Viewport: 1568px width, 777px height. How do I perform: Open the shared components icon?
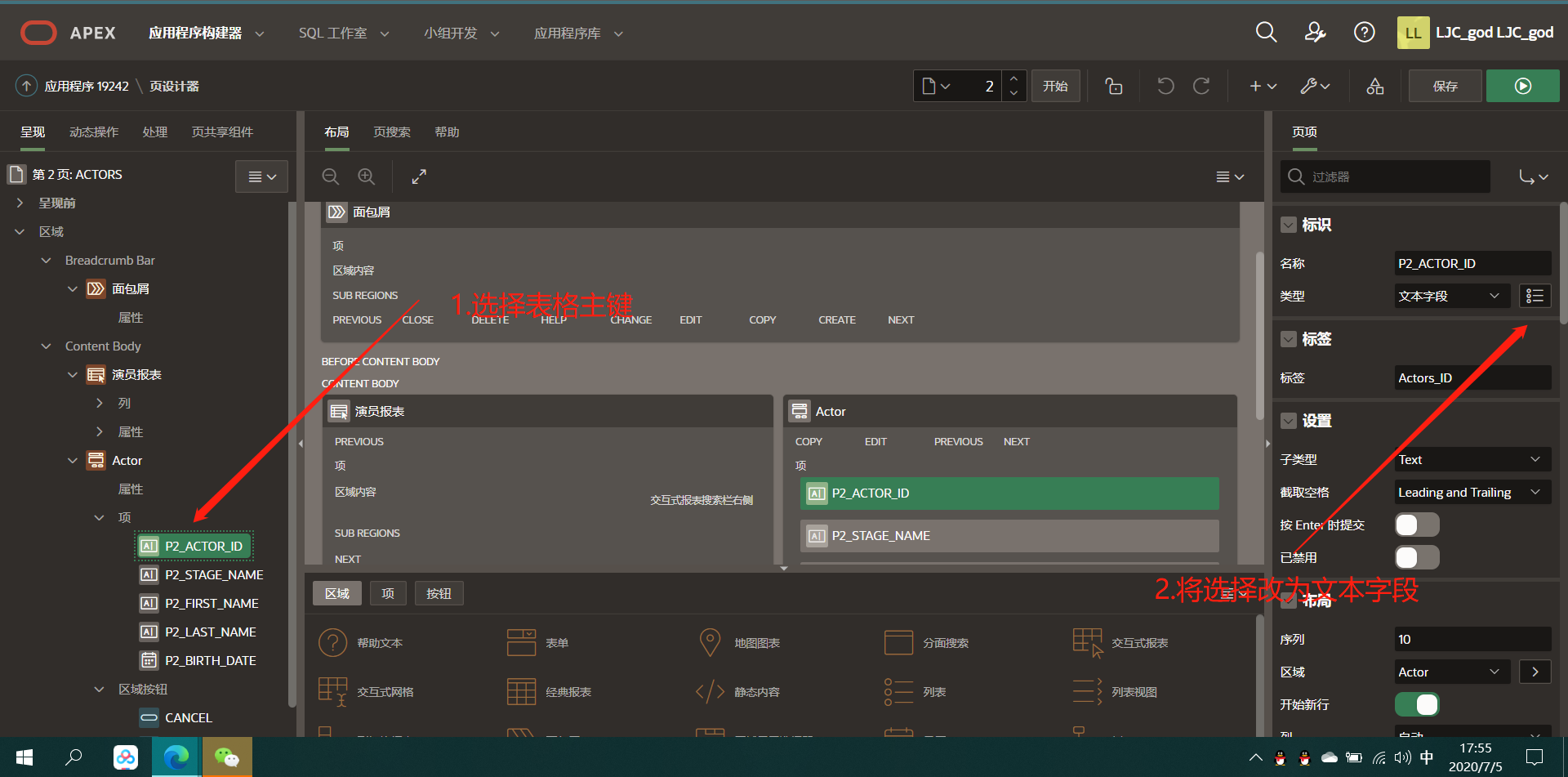[1375, 86]
